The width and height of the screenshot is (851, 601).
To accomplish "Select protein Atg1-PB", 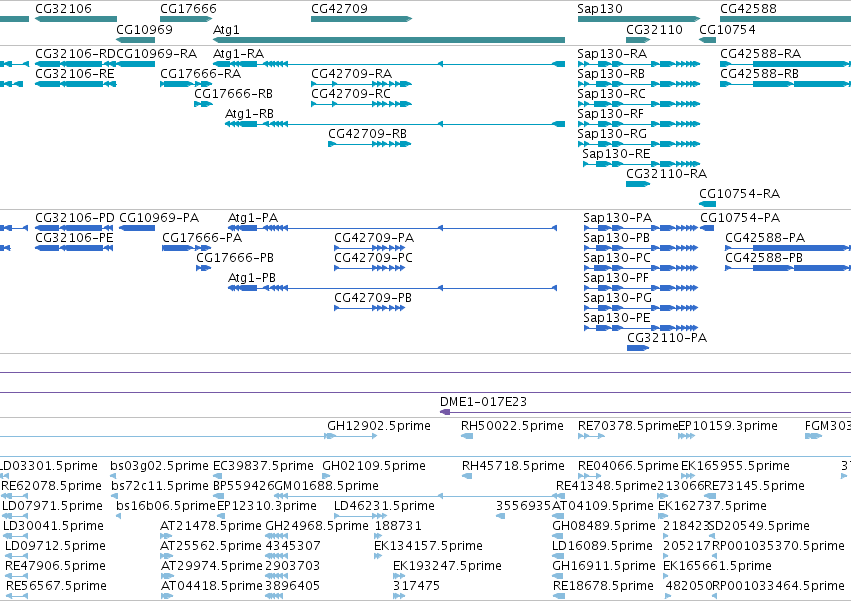I will tap(392, 288).
